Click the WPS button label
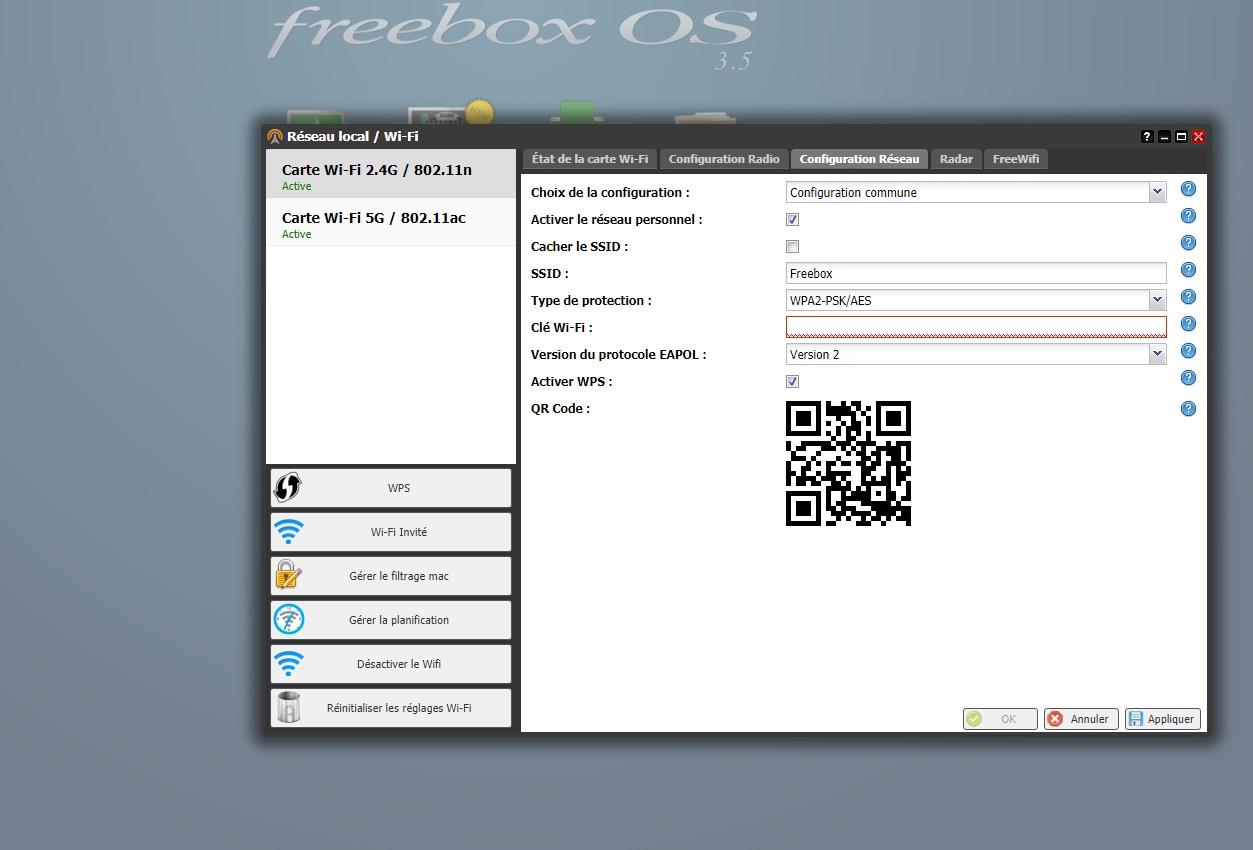This screenshot has height=850, width=1253. [x=399, y=488]
